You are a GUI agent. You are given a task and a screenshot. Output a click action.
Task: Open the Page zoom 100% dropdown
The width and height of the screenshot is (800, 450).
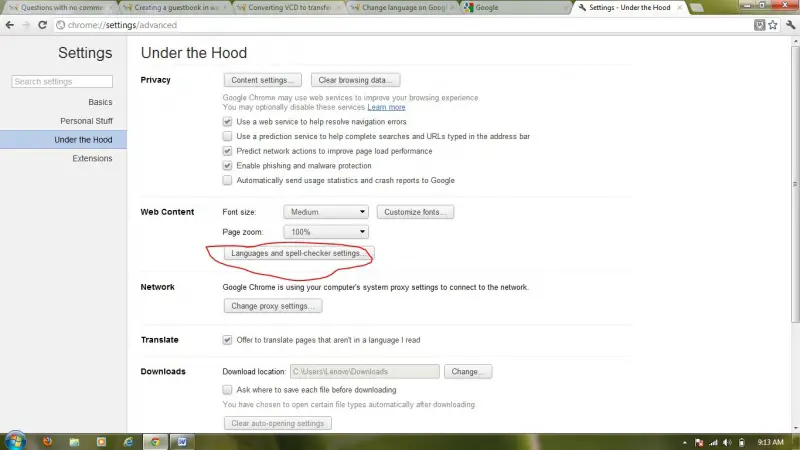point(326,232)
